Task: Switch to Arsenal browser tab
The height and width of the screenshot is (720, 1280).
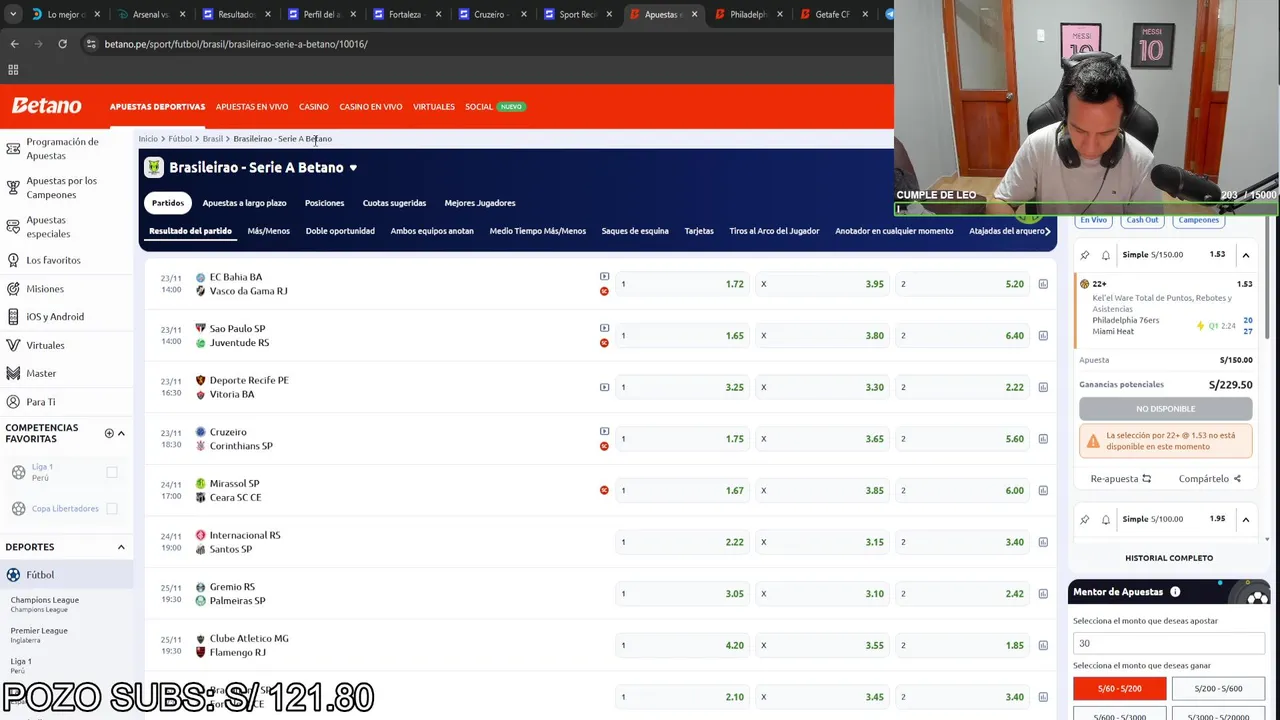Action: coord(150,15)
